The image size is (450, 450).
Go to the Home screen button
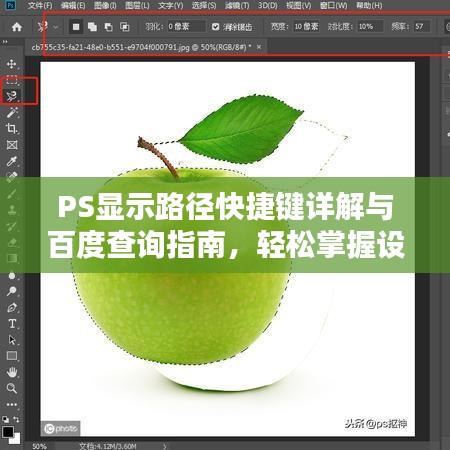tap(17, 27)
